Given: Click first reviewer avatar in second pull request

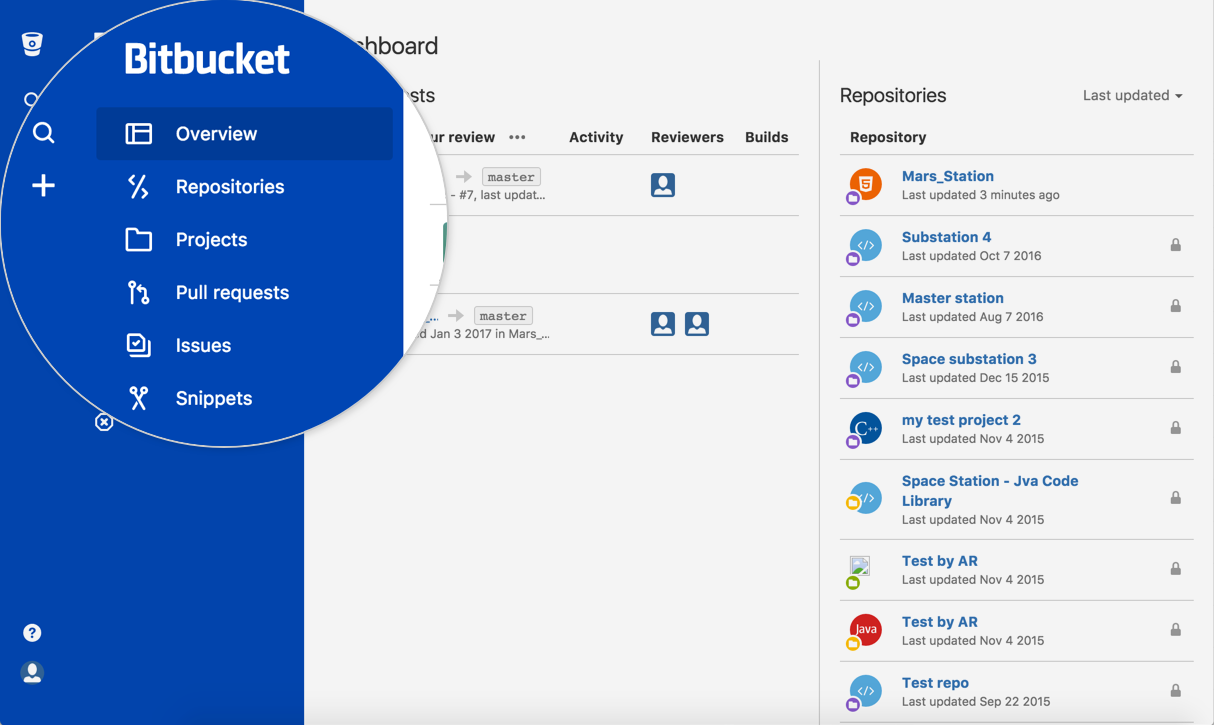Looking at the screenshot, I should tap(663, 324).
